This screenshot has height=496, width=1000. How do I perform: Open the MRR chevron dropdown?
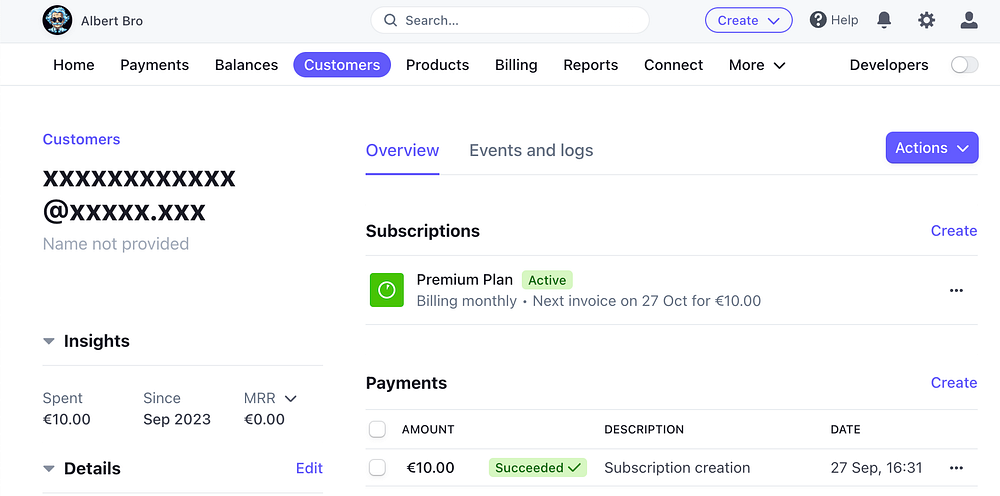point(291,398)
